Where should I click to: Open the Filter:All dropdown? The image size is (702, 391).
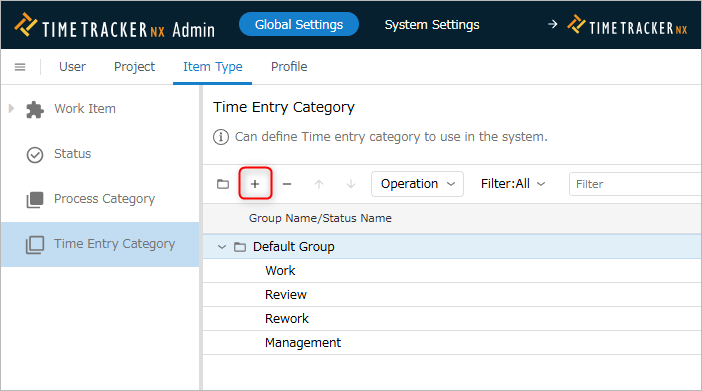tap(513, 184)
